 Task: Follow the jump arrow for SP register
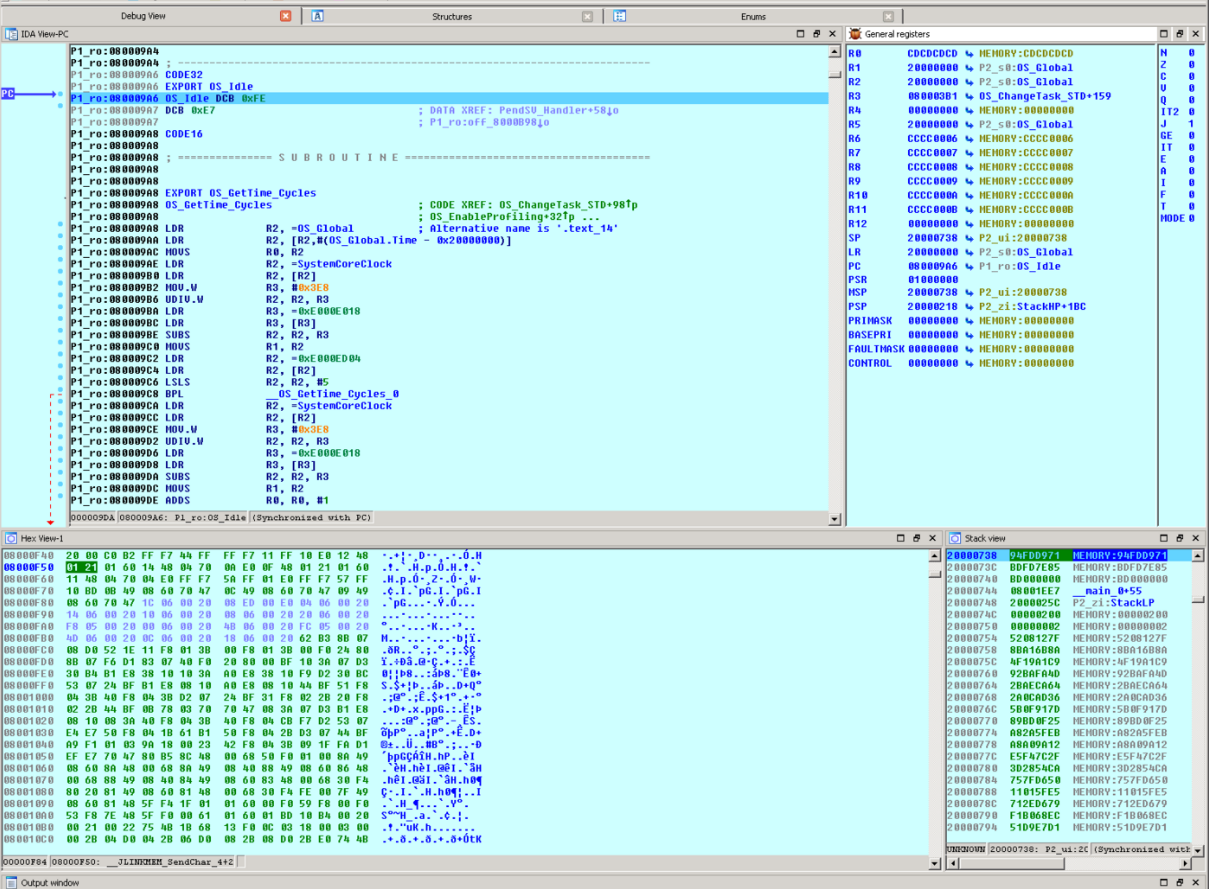(x=971, y=237)
